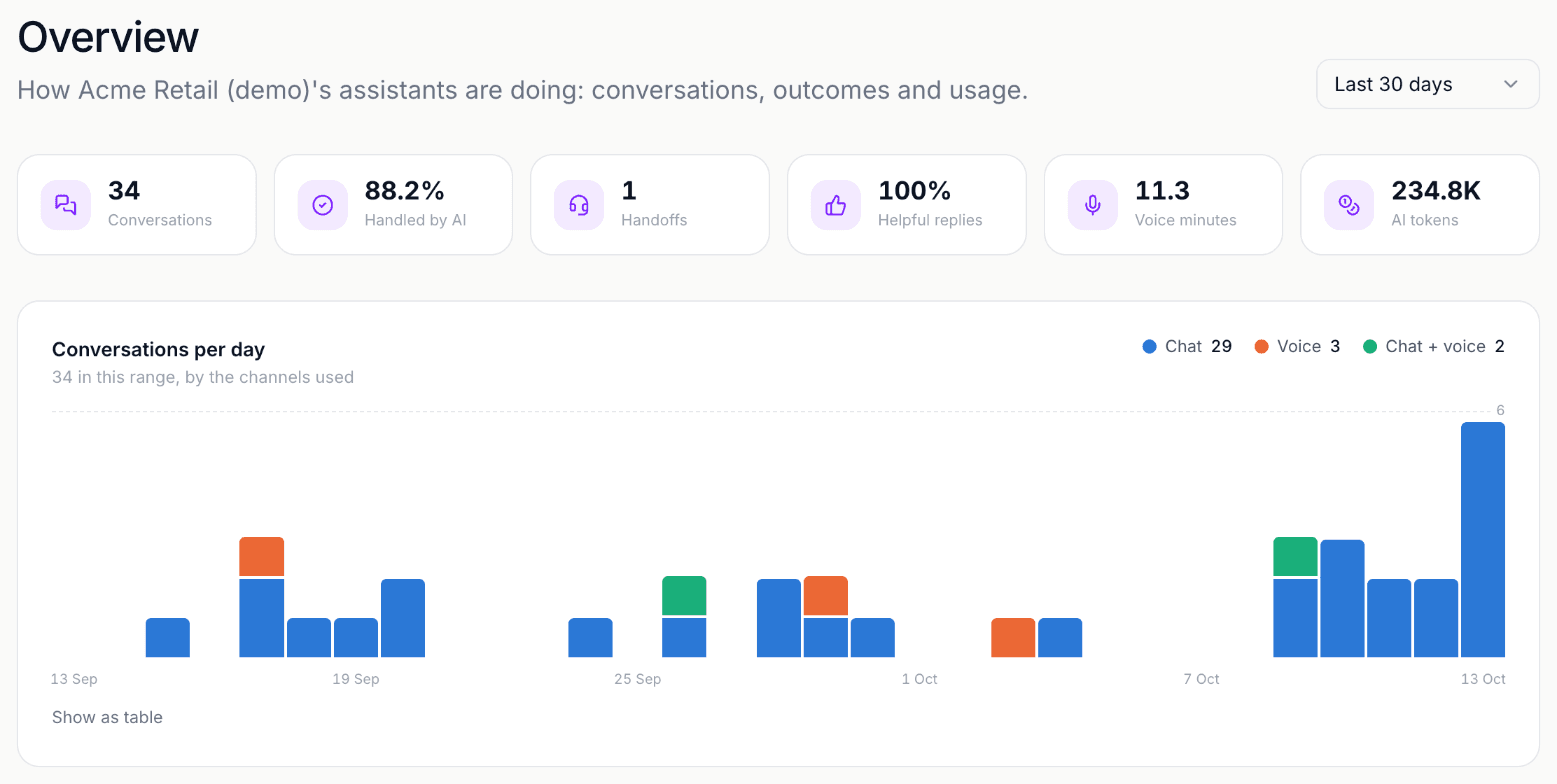Image resolution: width=1557 pixels, height=784 pixels.
Task: Click the AI tokens coins icon
Action: click(1349, 205)
